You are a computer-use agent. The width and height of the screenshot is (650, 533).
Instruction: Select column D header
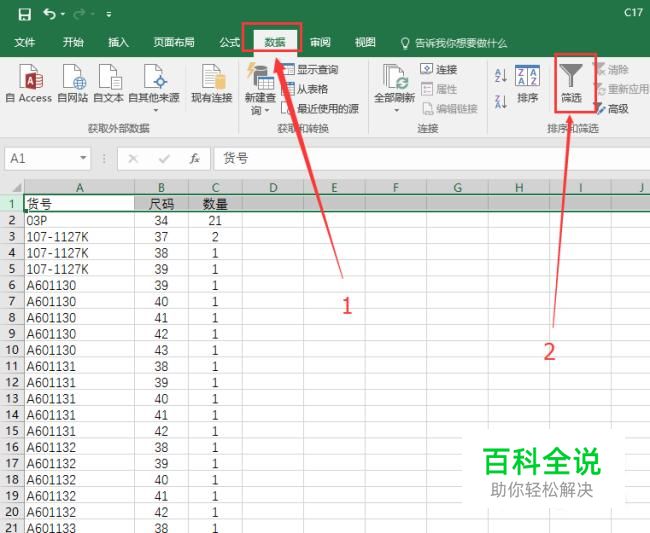click(x=273, y=187)
